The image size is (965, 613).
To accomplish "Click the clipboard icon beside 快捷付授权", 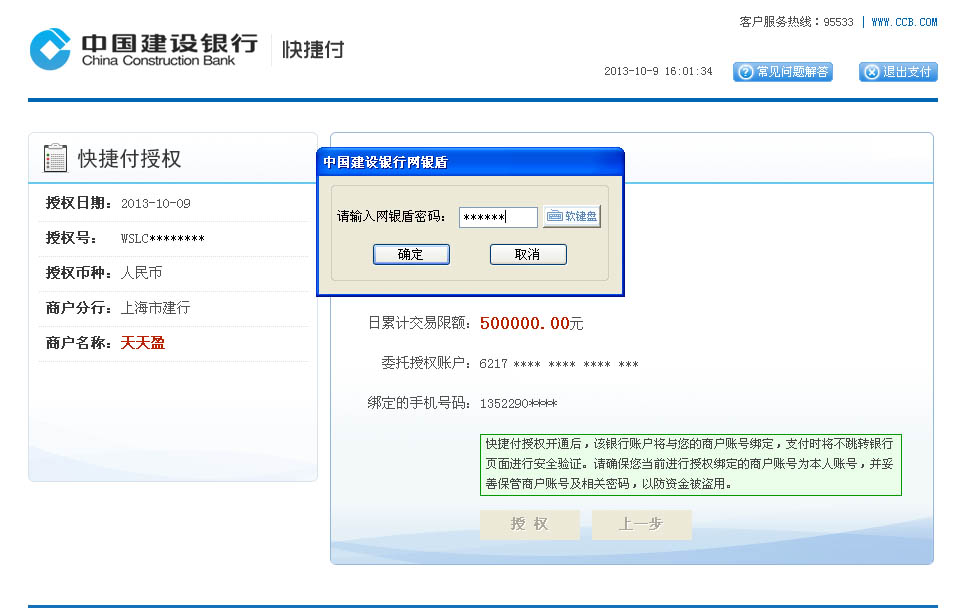I will point(55,158).
